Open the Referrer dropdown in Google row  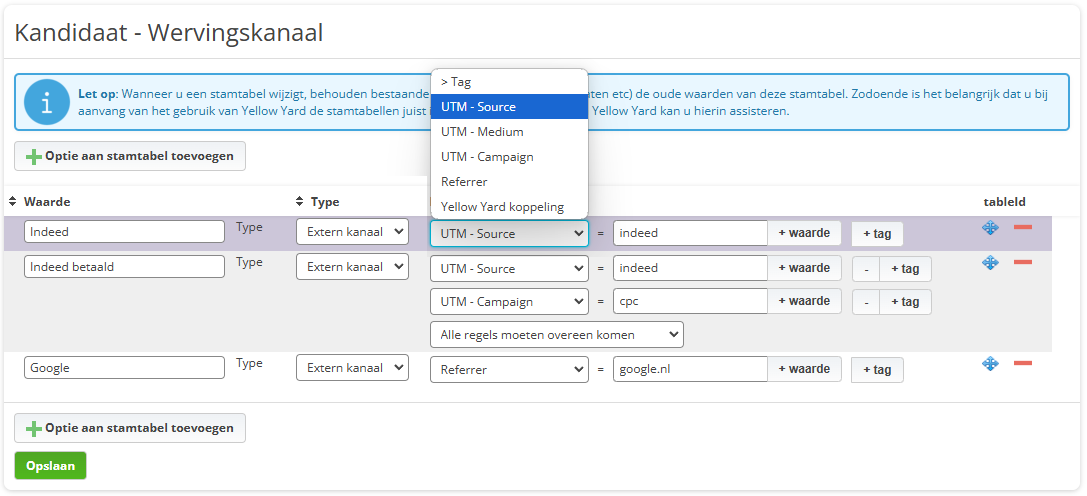510,370
